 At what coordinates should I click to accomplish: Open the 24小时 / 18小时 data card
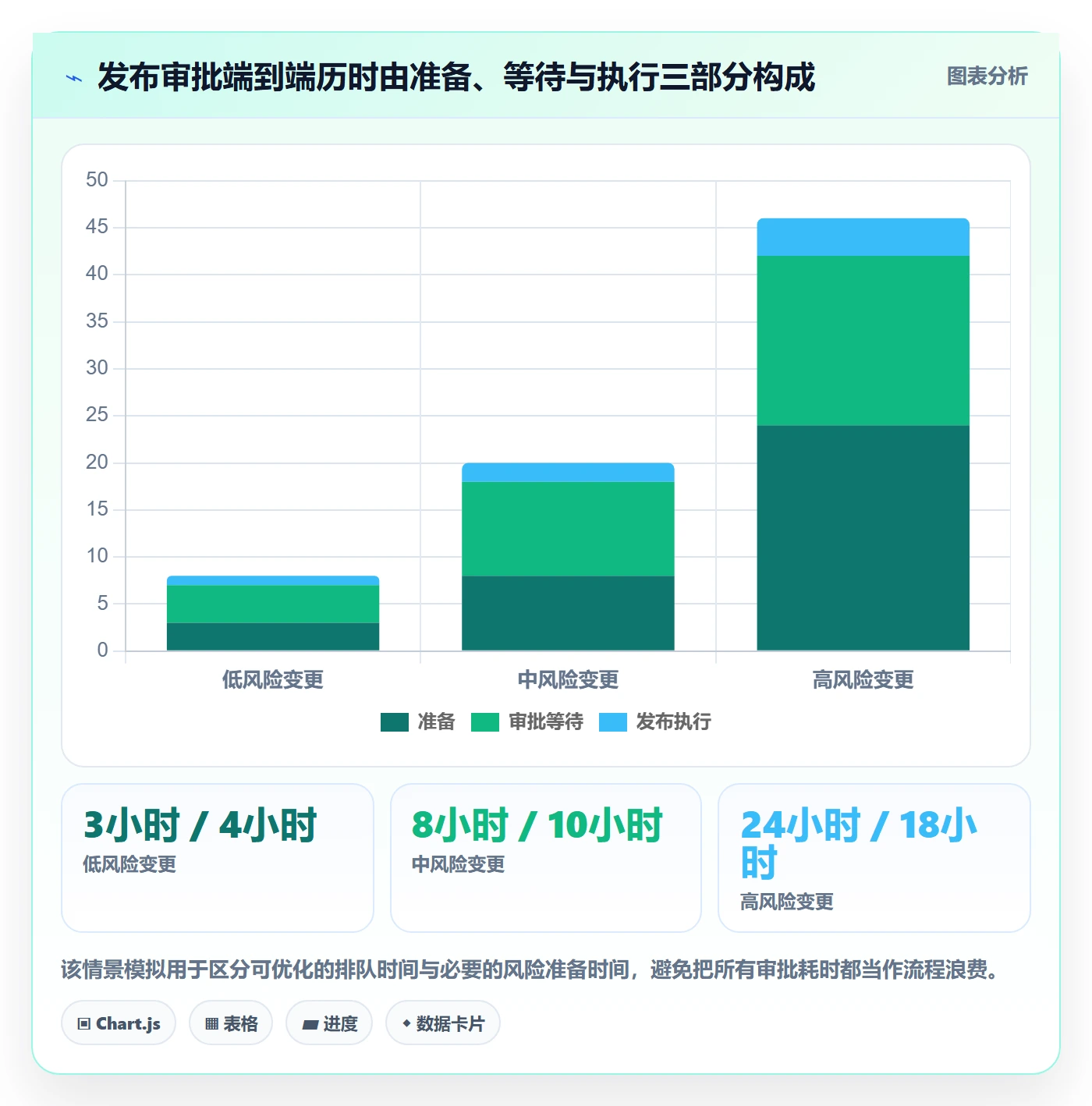874,858
